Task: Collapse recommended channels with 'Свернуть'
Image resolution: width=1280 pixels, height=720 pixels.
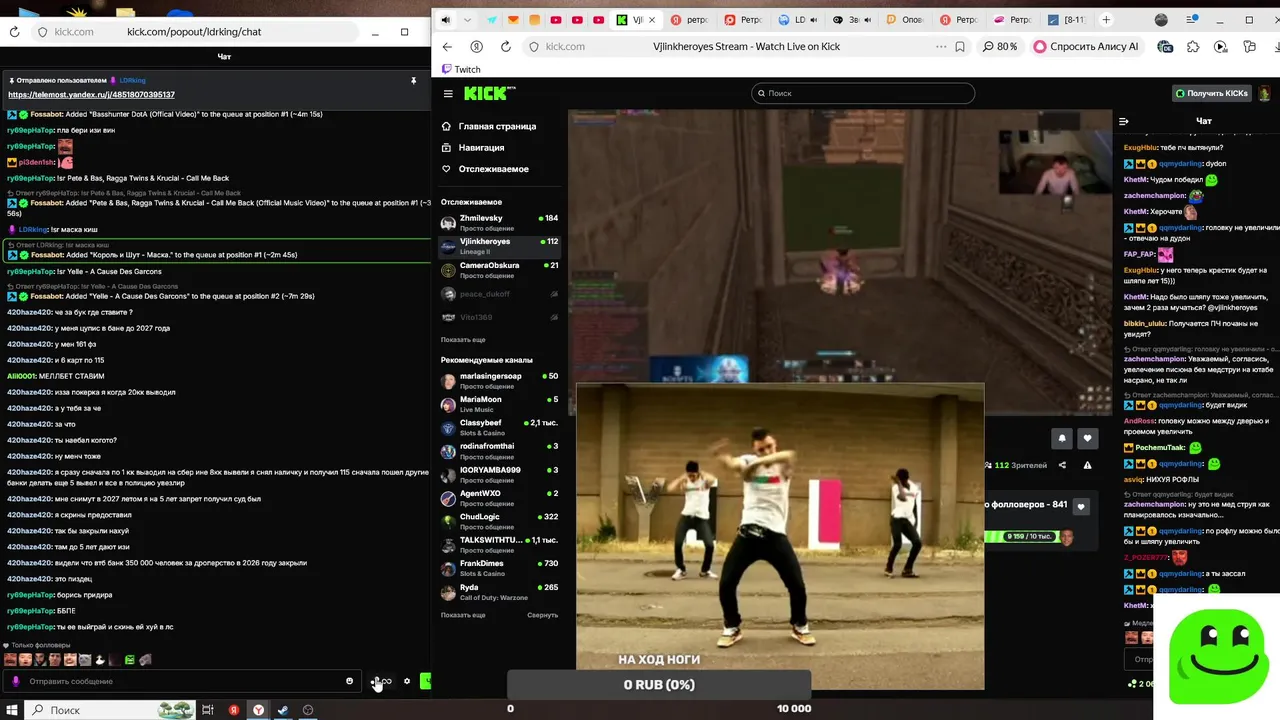Action: click(542, 615)
